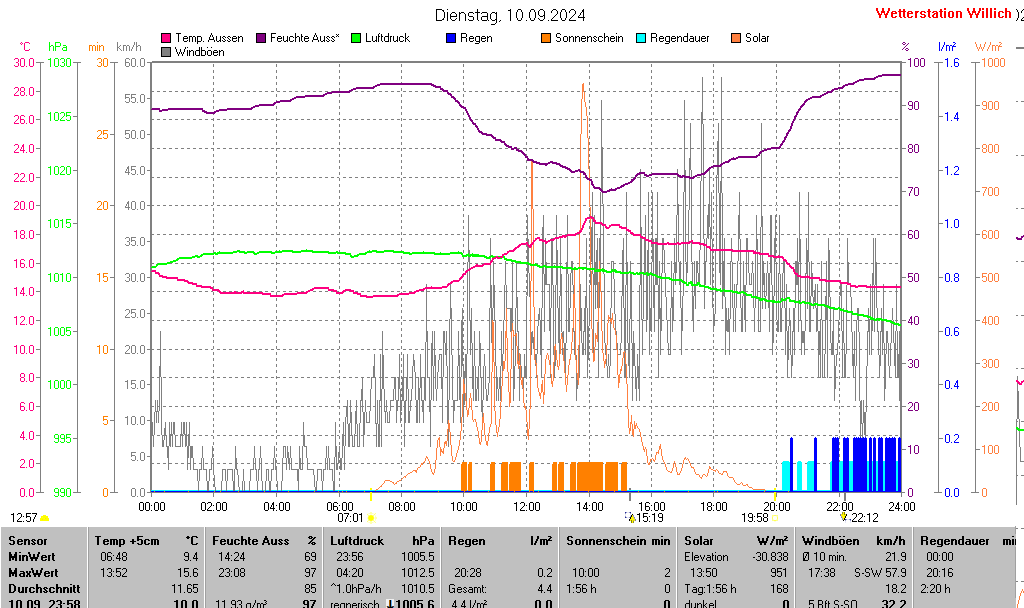Click the red 'Wetterstation Willich' heading
This screenshot has height=608, width=1024.
[943, 13]
